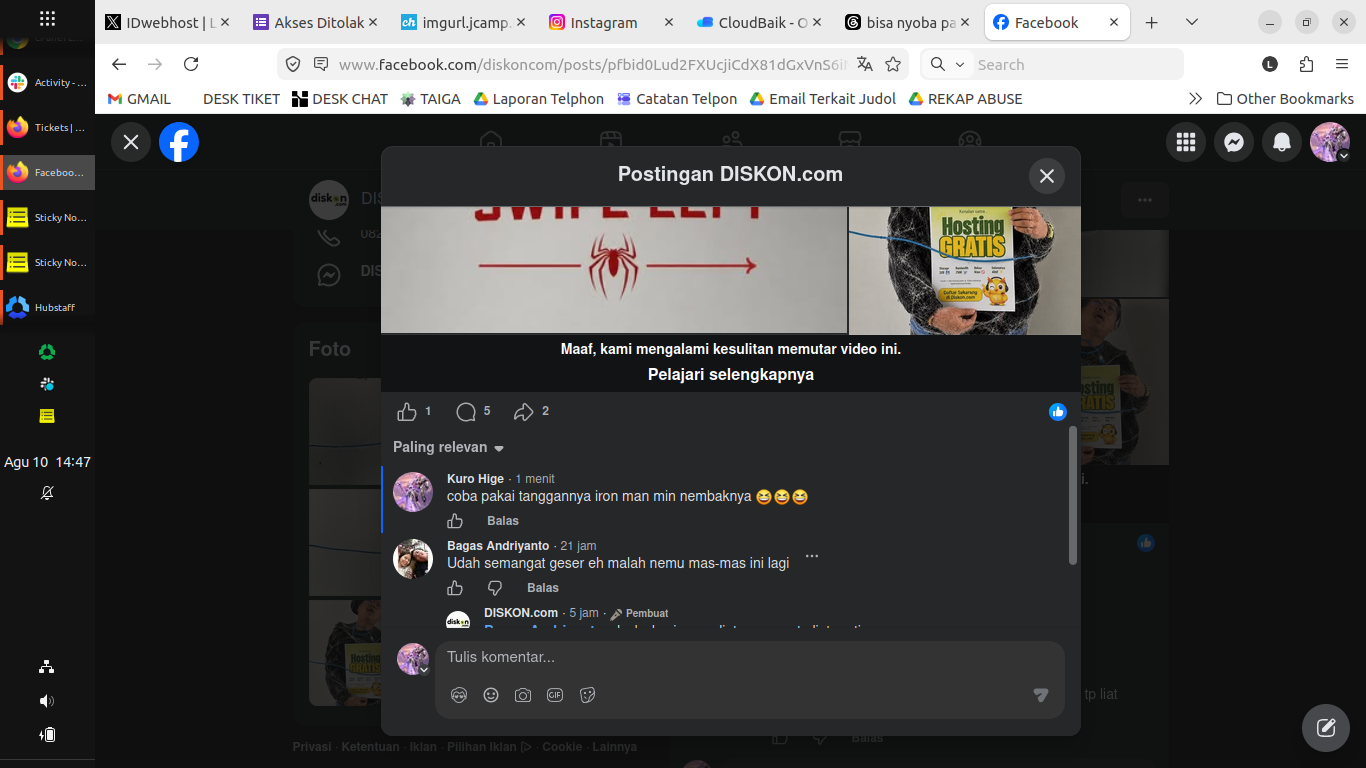Screen dimensions: 1366x768
Task: Dislike Bagas Andriyanto's comment
Action: (495, 588)
